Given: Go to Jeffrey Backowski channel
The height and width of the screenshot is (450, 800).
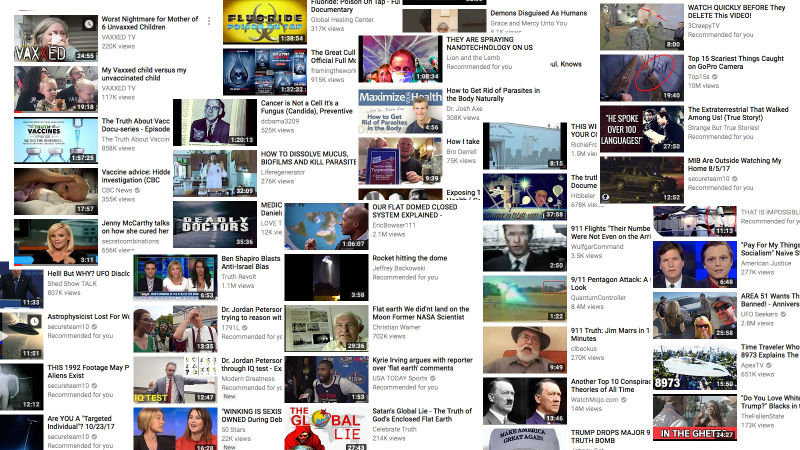Looking at the screenshot, I should [398, 268].
